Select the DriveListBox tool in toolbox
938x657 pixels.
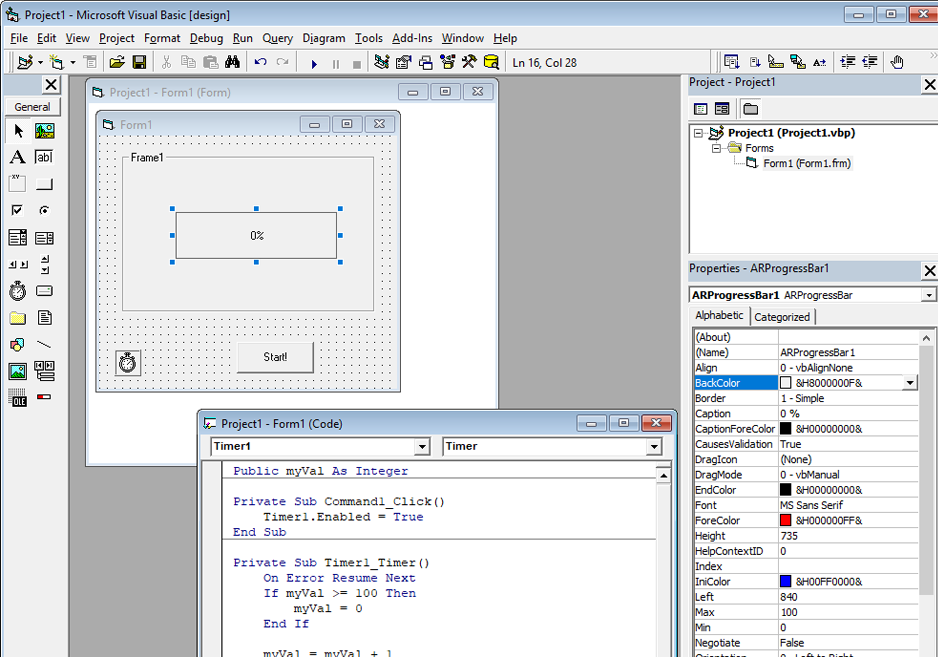(x=44, y=291)
